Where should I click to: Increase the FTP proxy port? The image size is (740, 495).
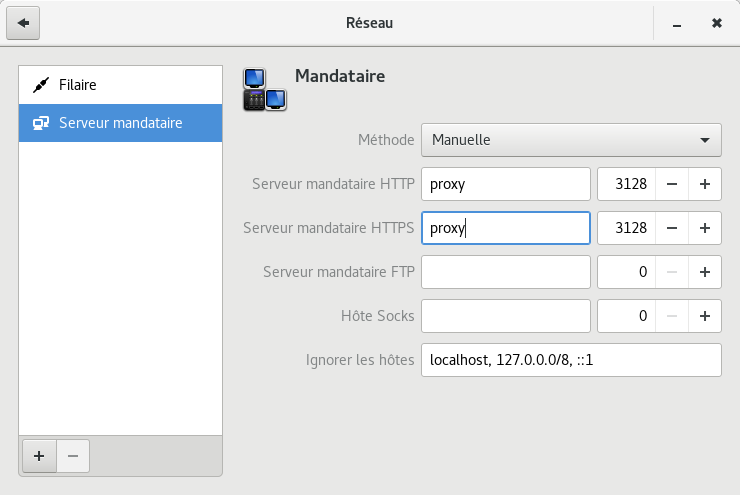(705, 272)
